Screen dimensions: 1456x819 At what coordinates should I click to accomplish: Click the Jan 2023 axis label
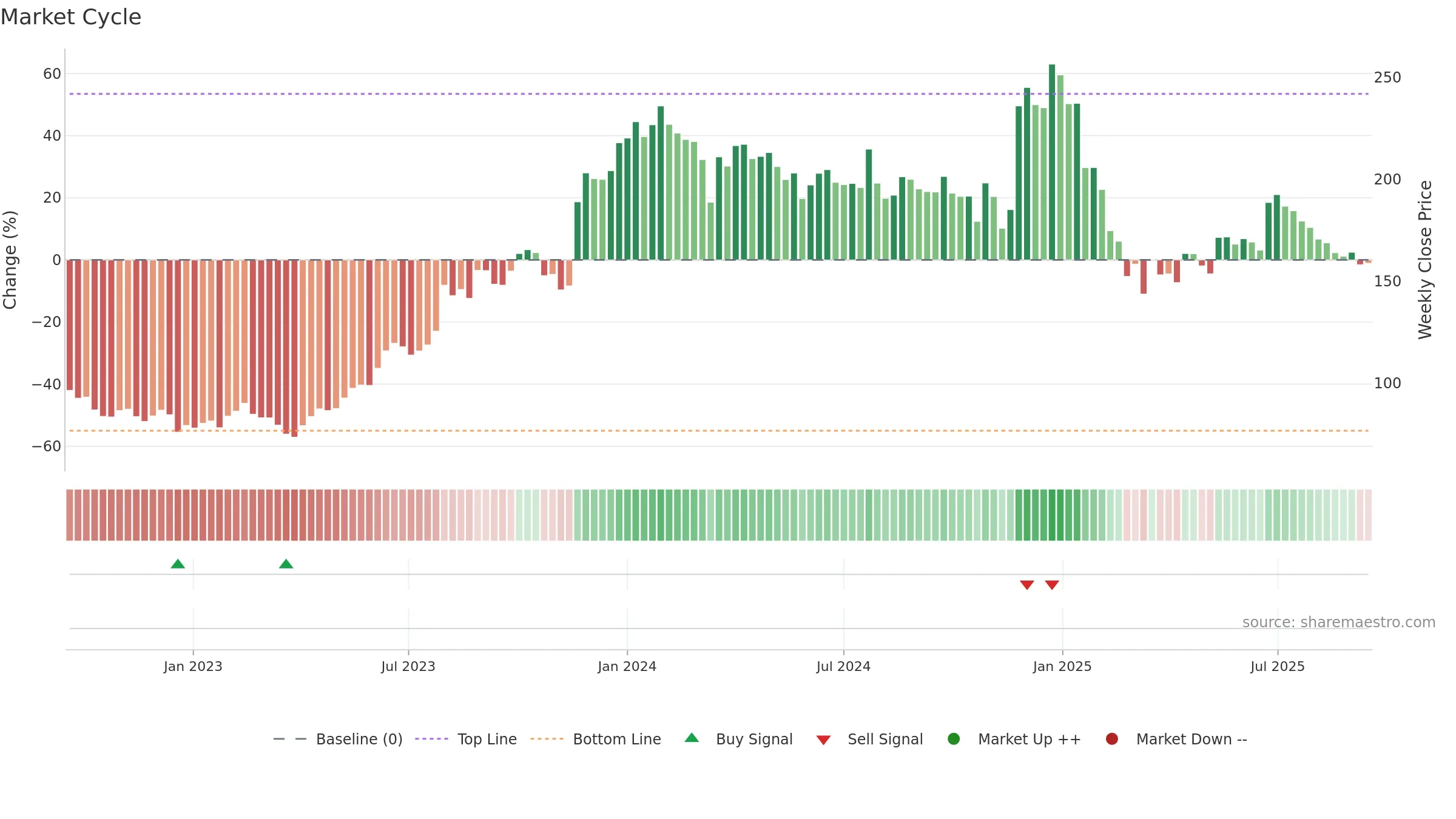point(193,667)
